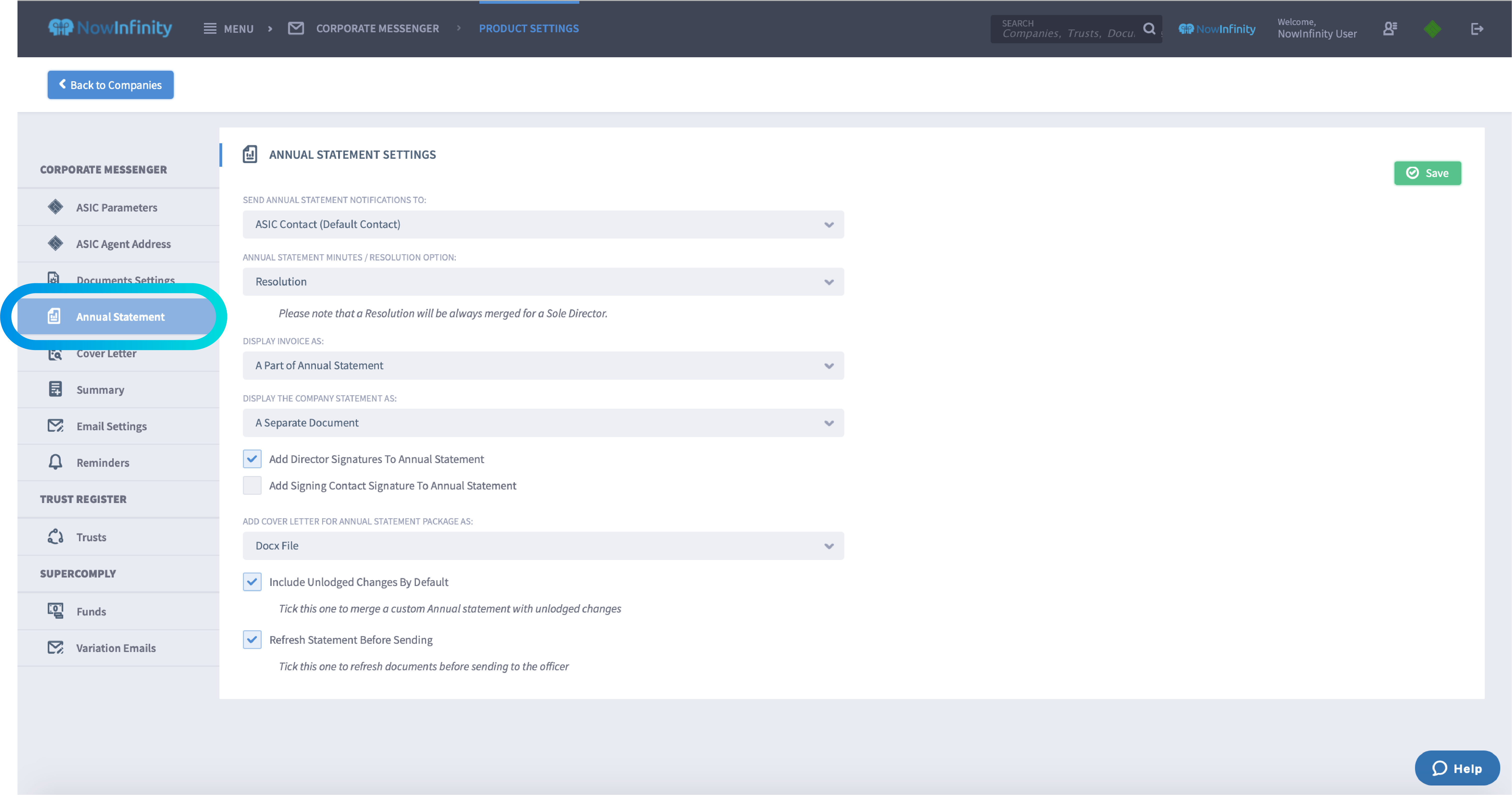Click CORPORATE MESSENGER breadcrumb link
Screen dimensions: 1512x795
point(377,28)
